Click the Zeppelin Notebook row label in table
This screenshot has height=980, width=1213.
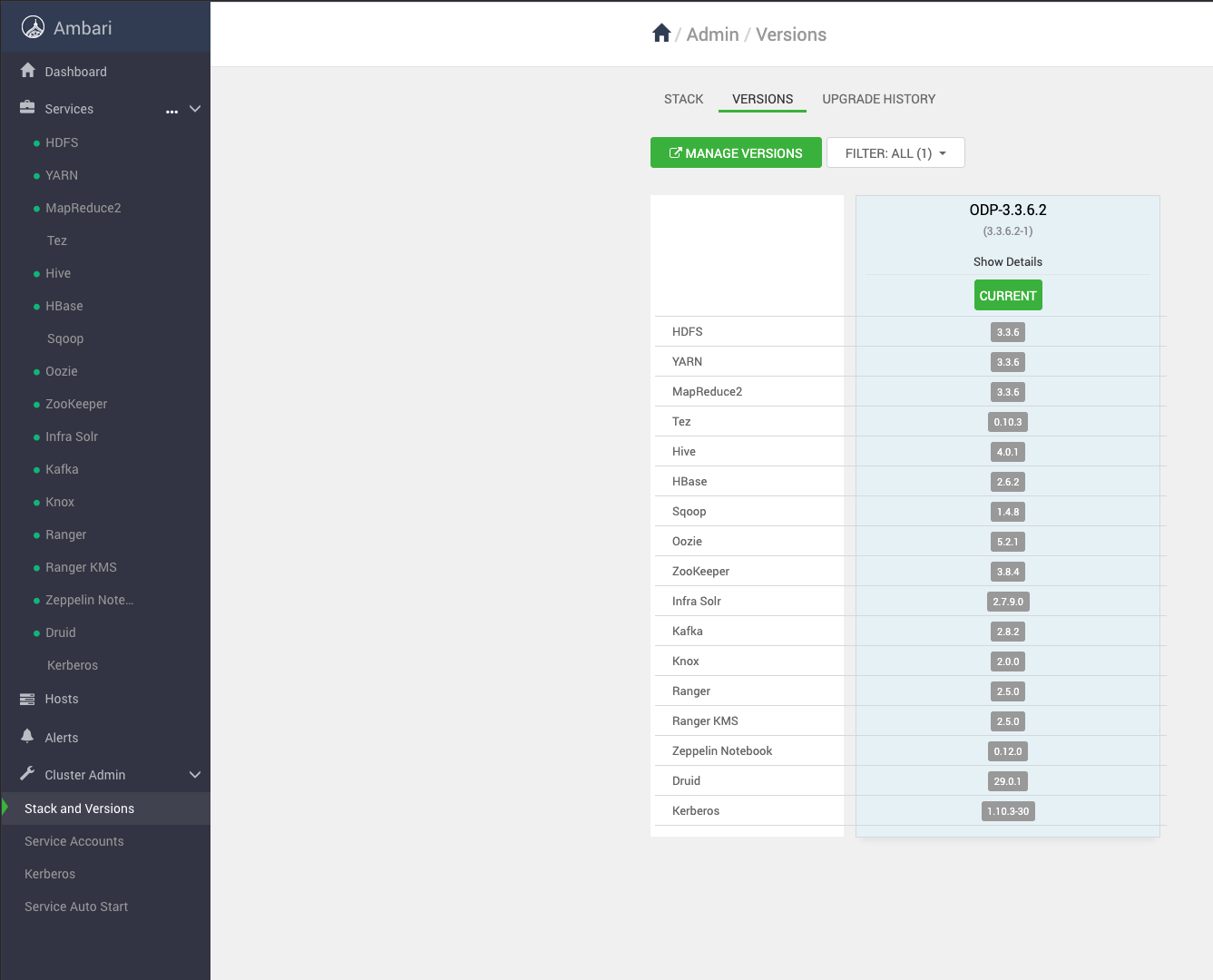coord(722,750)
